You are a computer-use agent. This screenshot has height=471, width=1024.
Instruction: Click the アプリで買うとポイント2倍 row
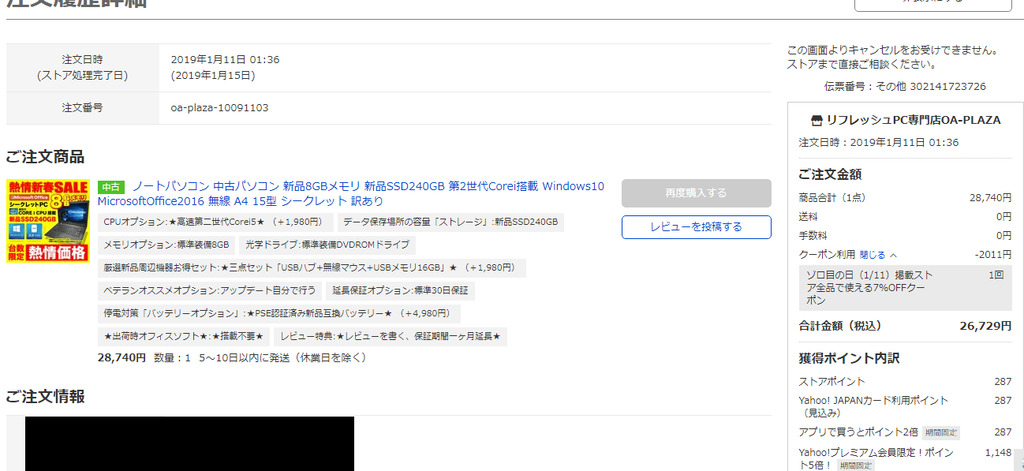905,432
